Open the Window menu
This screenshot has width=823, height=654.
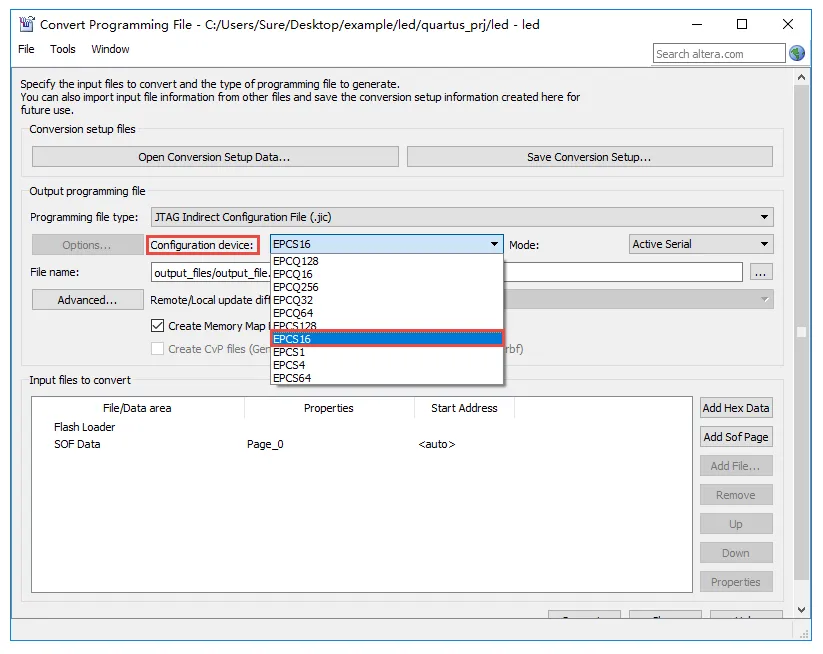click(110, 49)
